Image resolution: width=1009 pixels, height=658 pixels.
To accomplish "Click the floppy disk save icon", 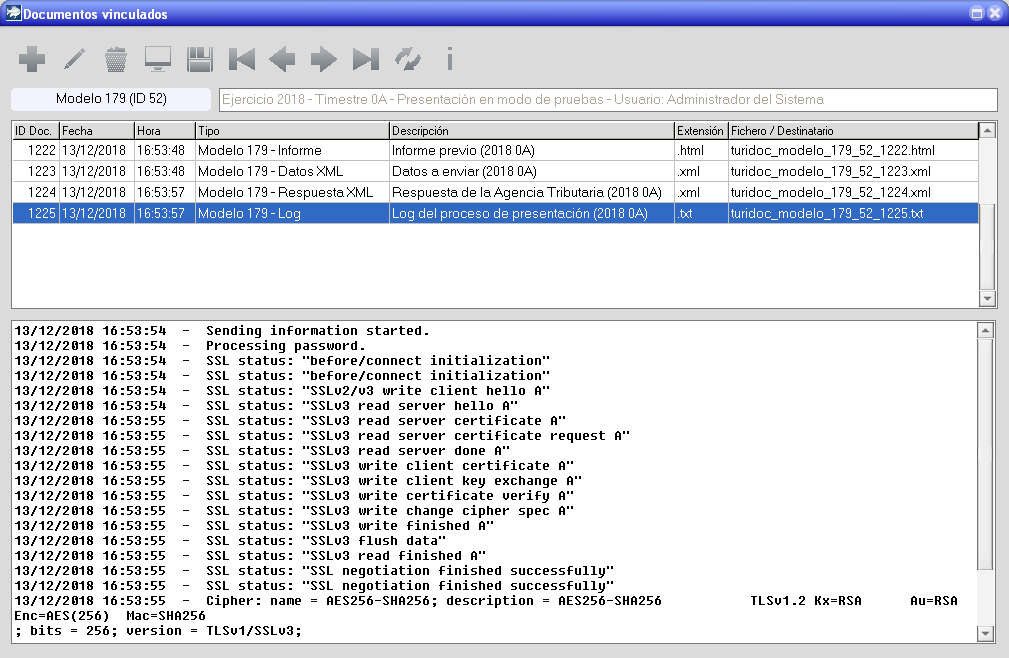I will tap(200, 60).
